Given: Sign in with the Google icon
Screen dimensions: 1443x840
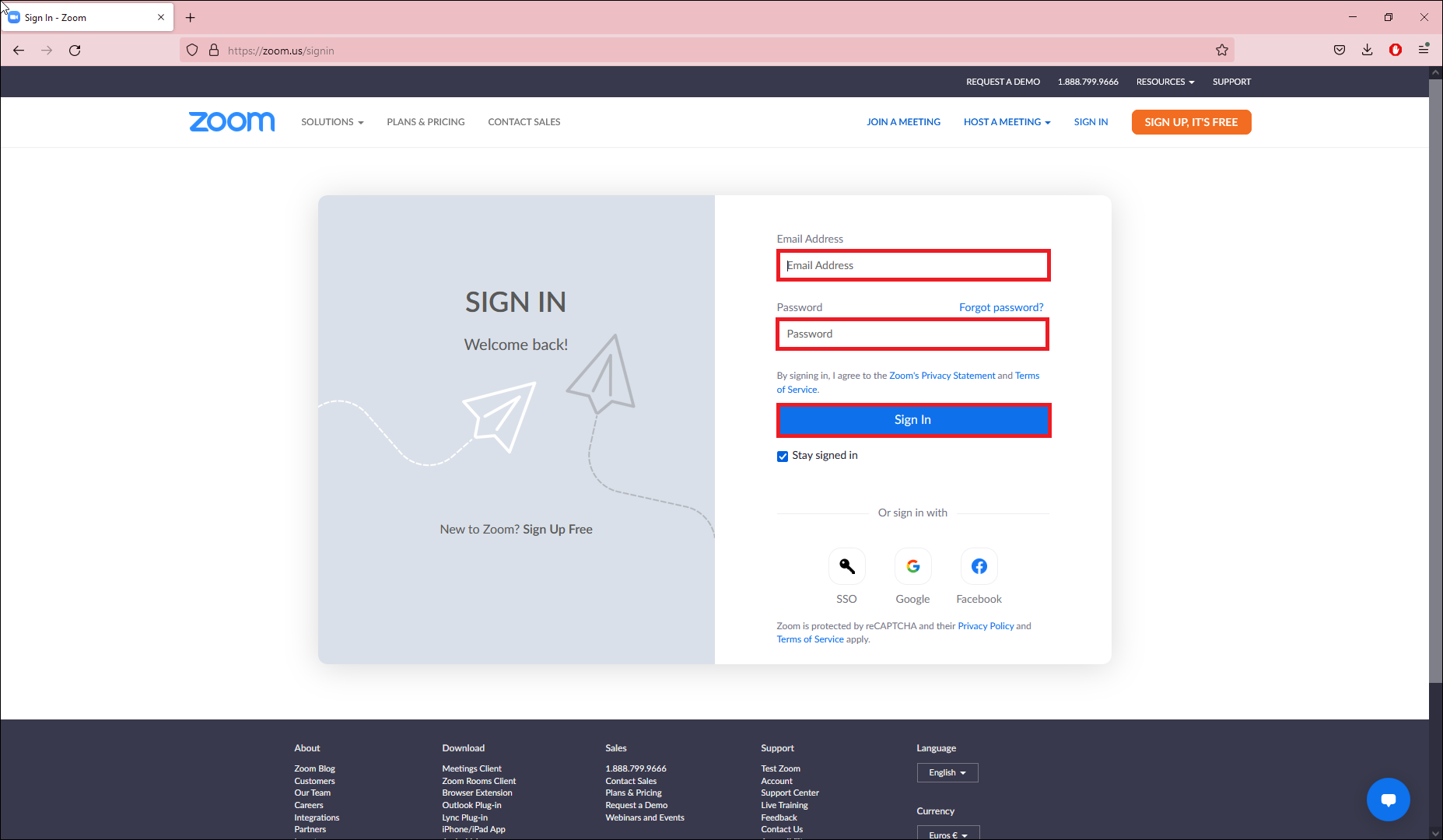Looking at the screenshot, I should [x=912, y=566].
